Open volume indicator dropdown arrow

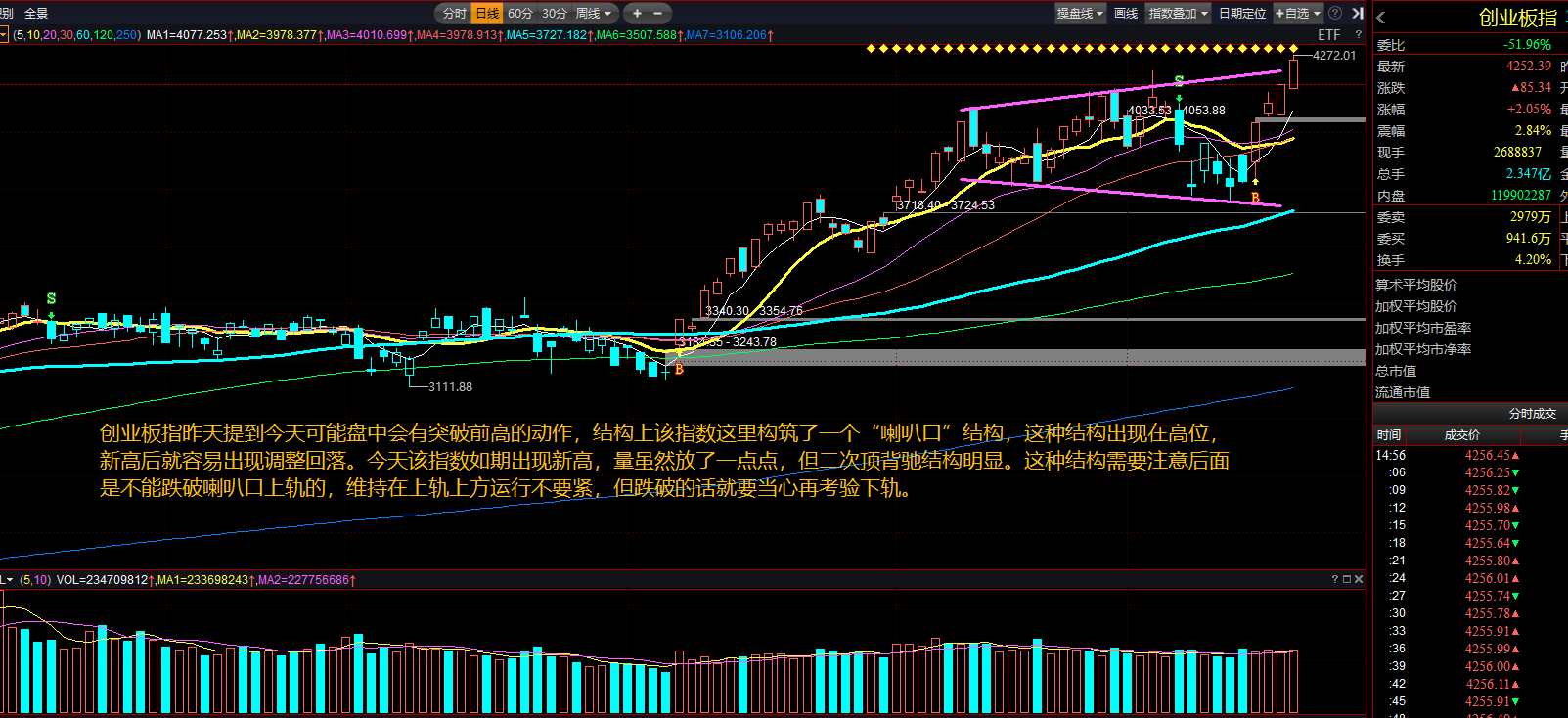pos(9,580)
